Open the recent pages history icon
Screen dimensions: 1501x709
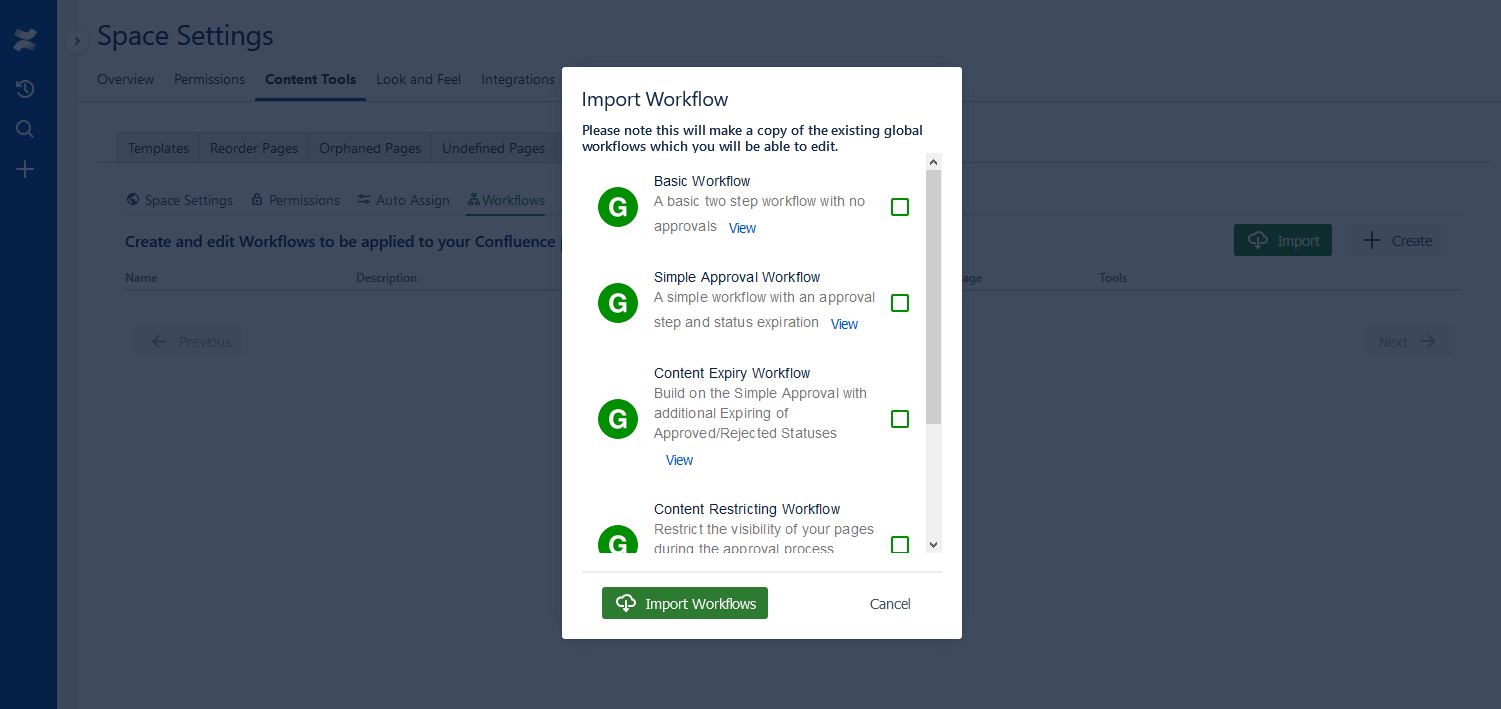25,89
